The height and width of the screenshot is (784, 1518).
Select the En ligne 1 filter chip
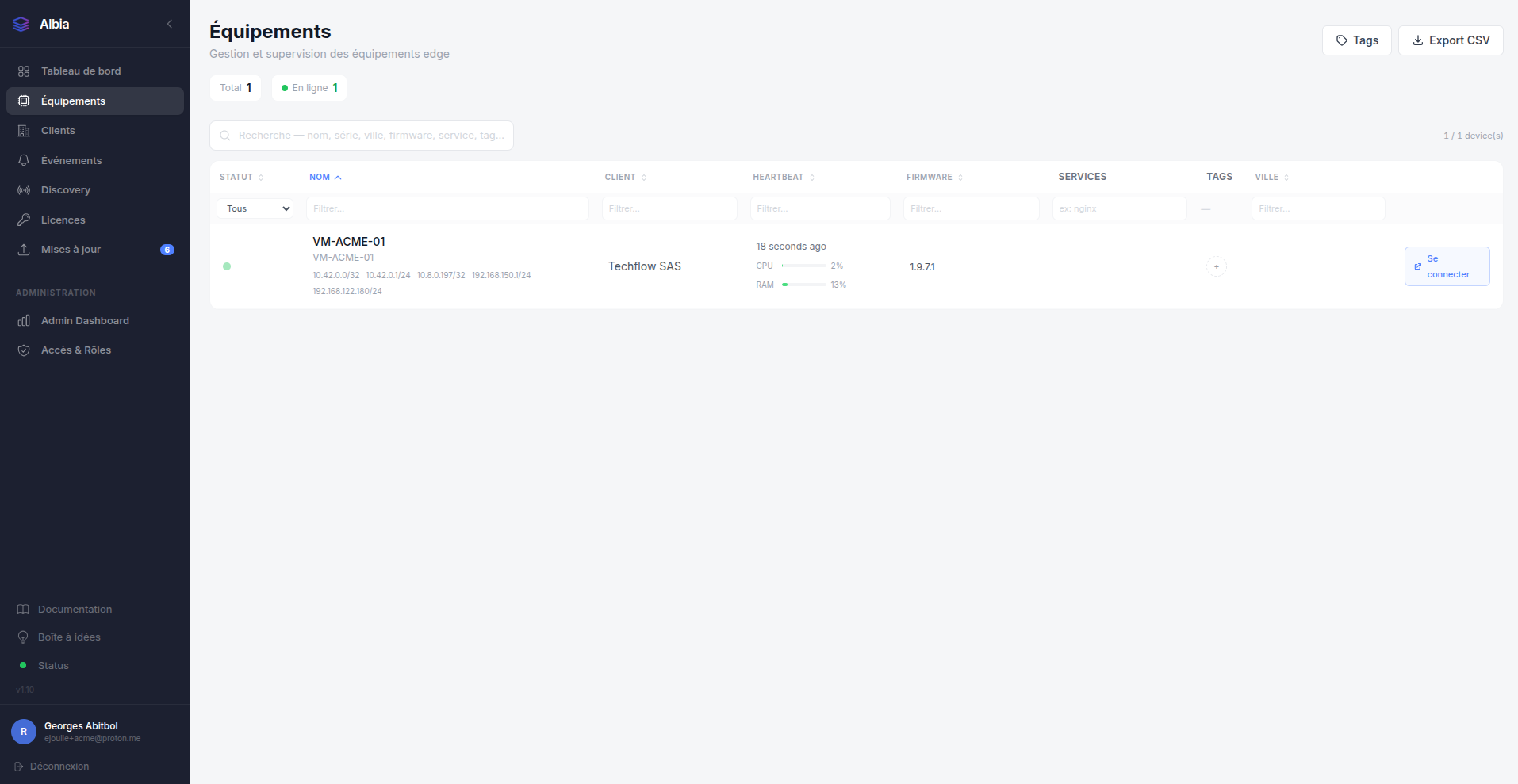pos(309,88)
